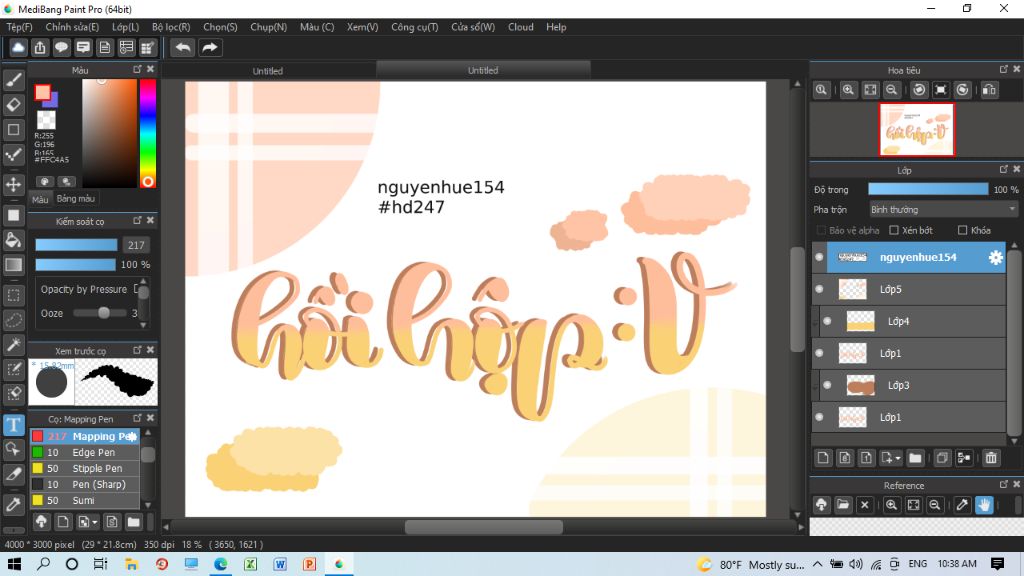Select the Gradient tool
Viewport: 1024px width, 576px height.
pos(14,264)
